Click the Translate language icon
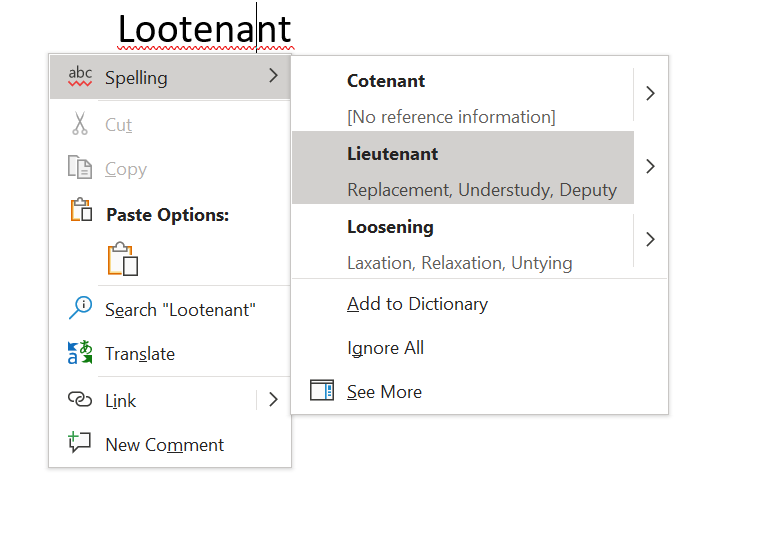The height and width of the screenshot is (544, 781). pos(80,352)
